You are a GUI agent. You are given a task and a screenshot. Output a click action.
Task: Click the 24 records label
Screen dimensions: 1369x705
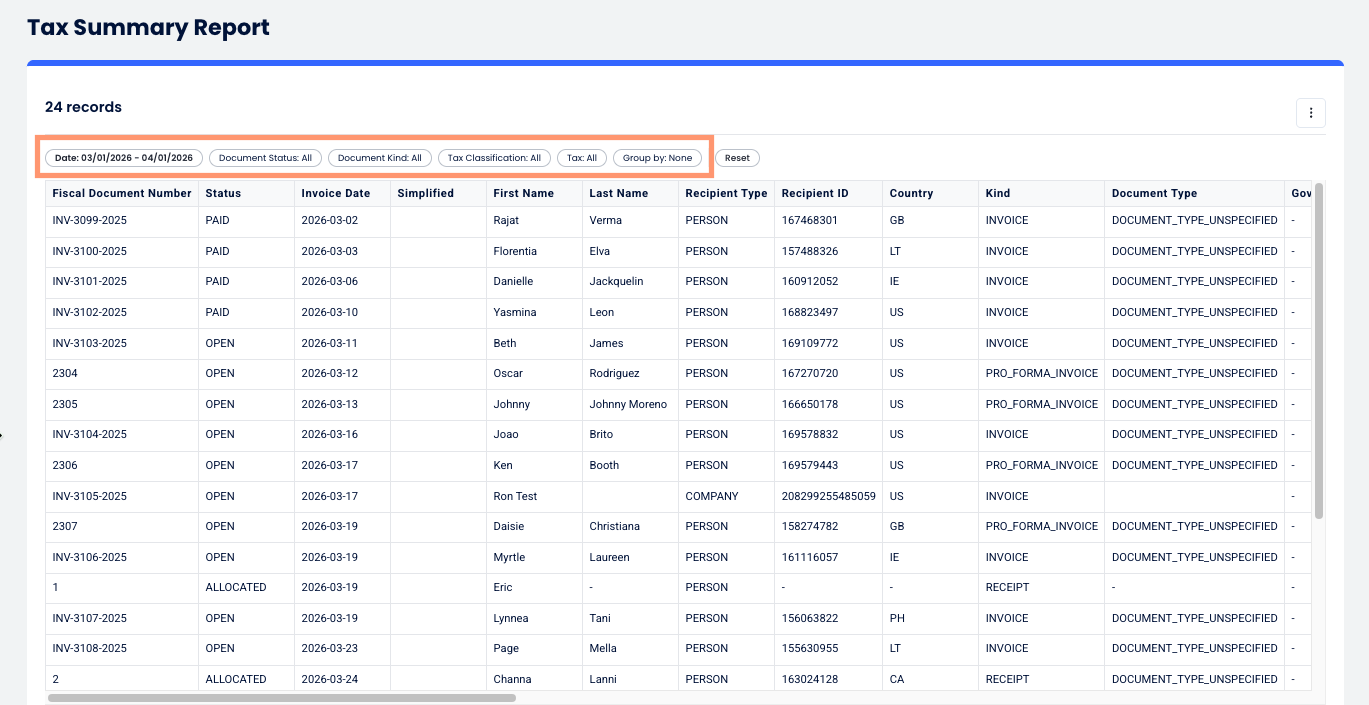[81, 107]
